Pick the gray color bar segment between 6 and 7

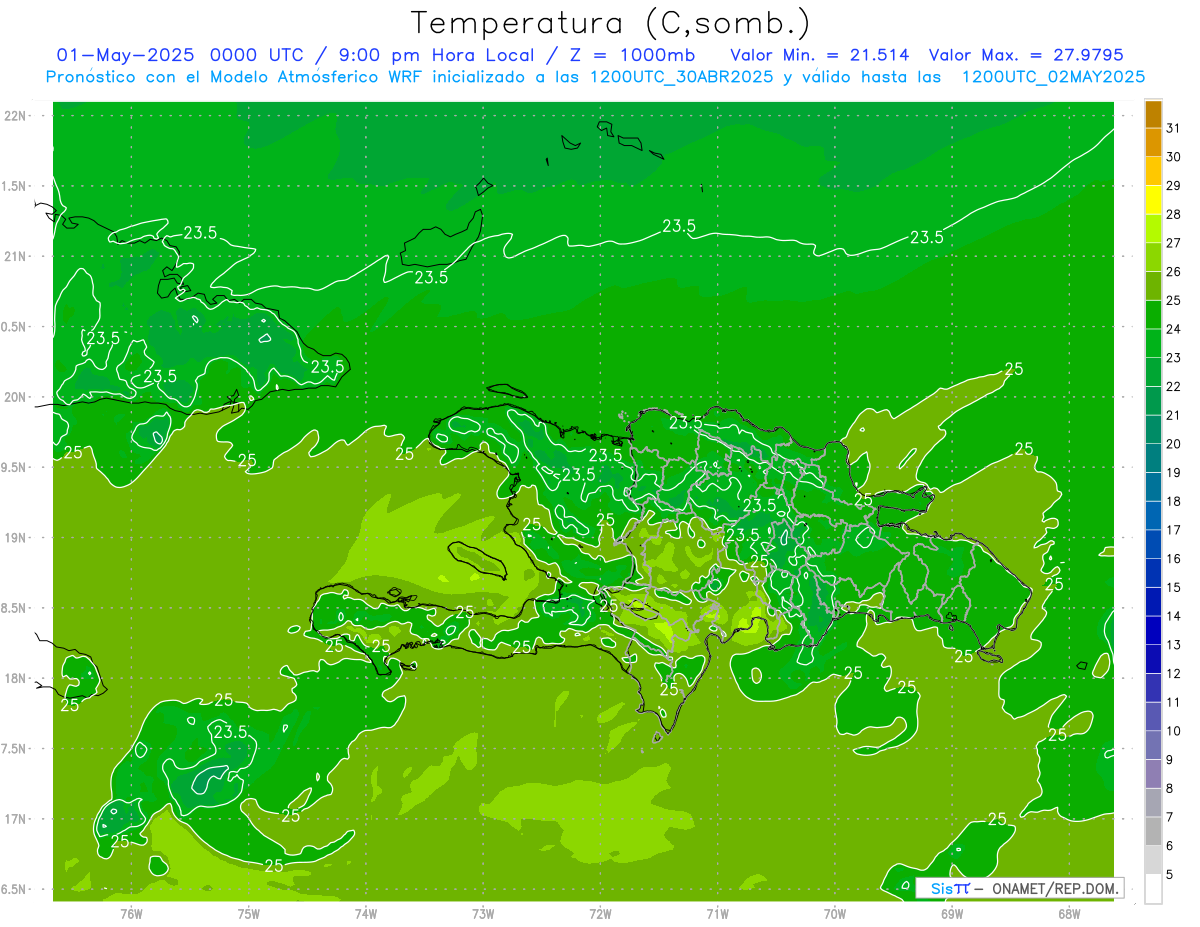point(1153,831)
